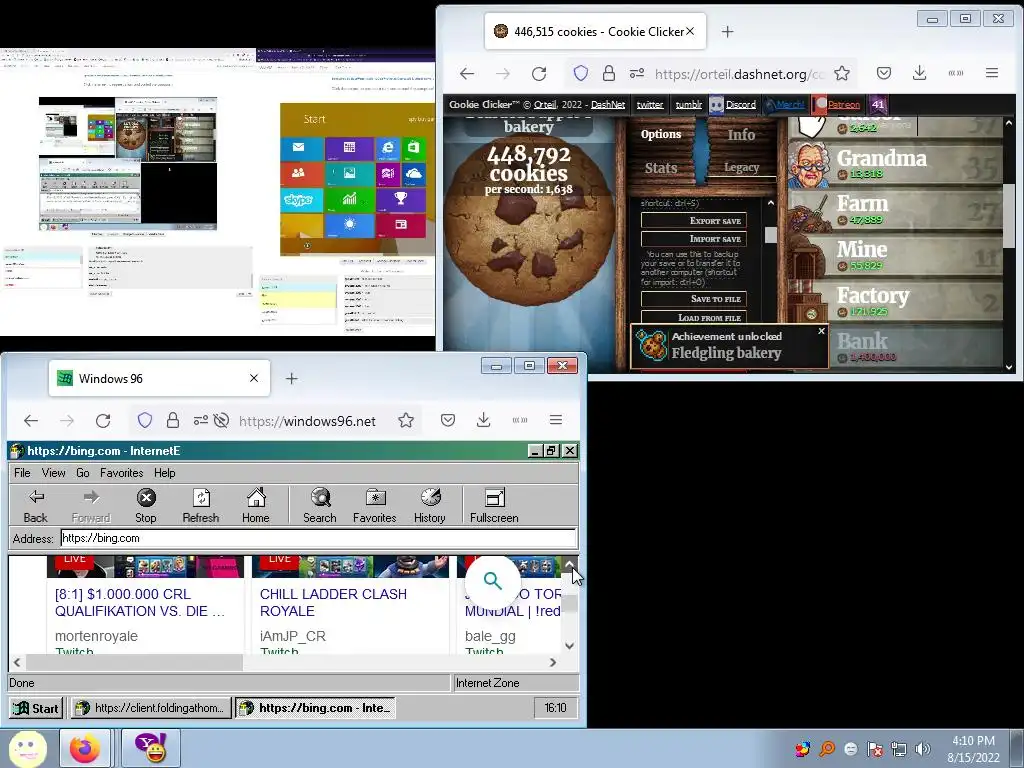Launch Firefox from the Windows taskbar
This screenshot has width=1024, height=768.
[86, 748]
